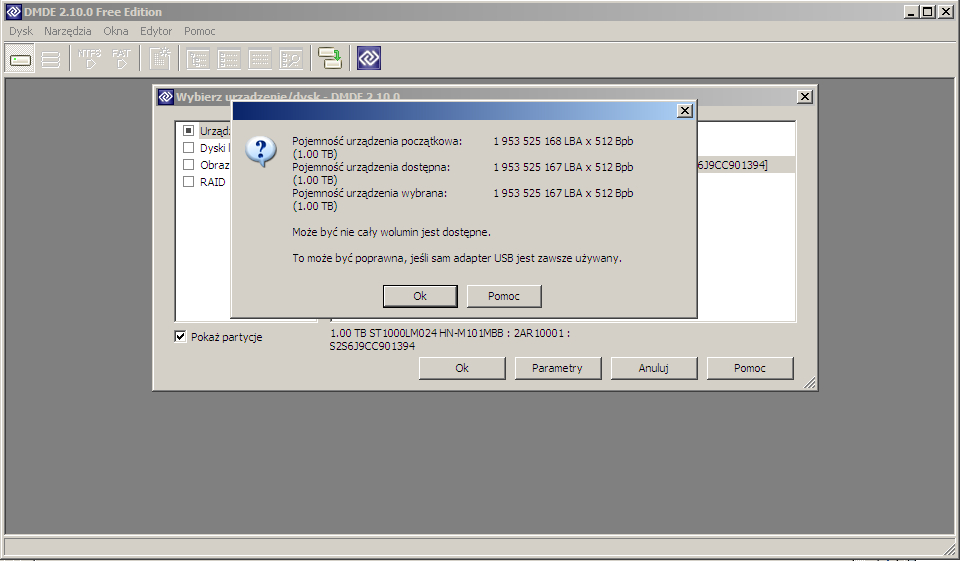The height and width of the screenshot is (561, 960).
Task: Click the DMDE icon in main title bar
Action: pos(13,12)
